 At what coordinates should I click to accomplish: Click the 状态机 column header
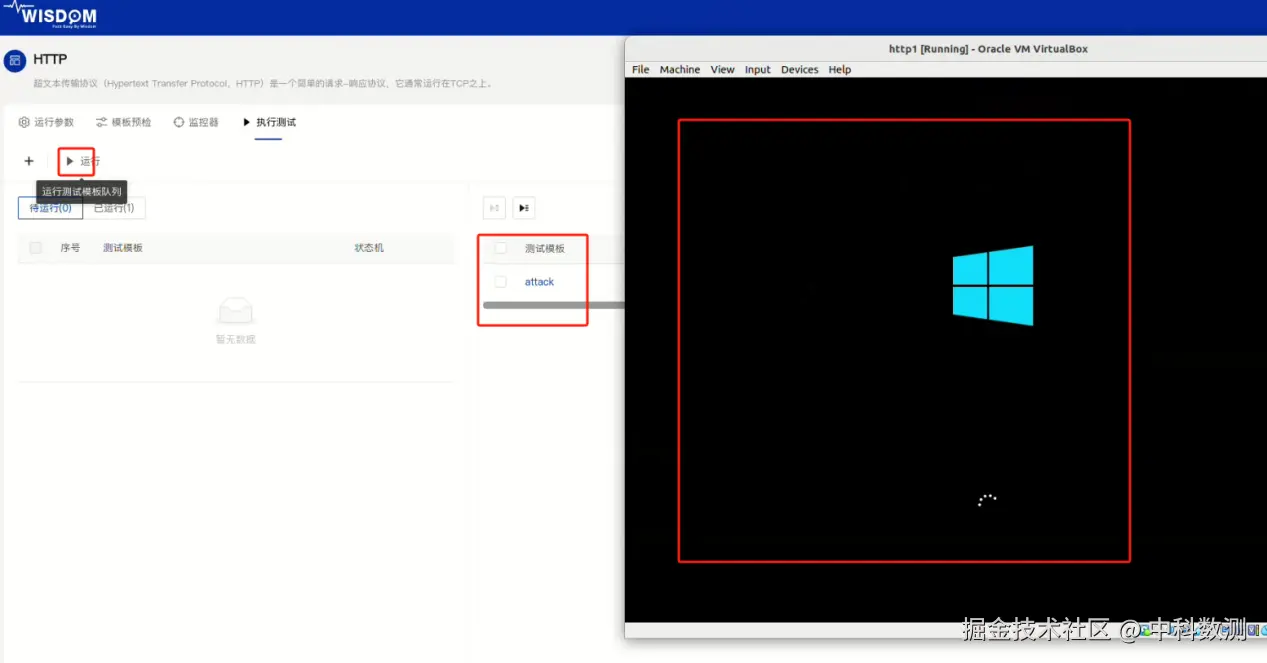point(369,248)
